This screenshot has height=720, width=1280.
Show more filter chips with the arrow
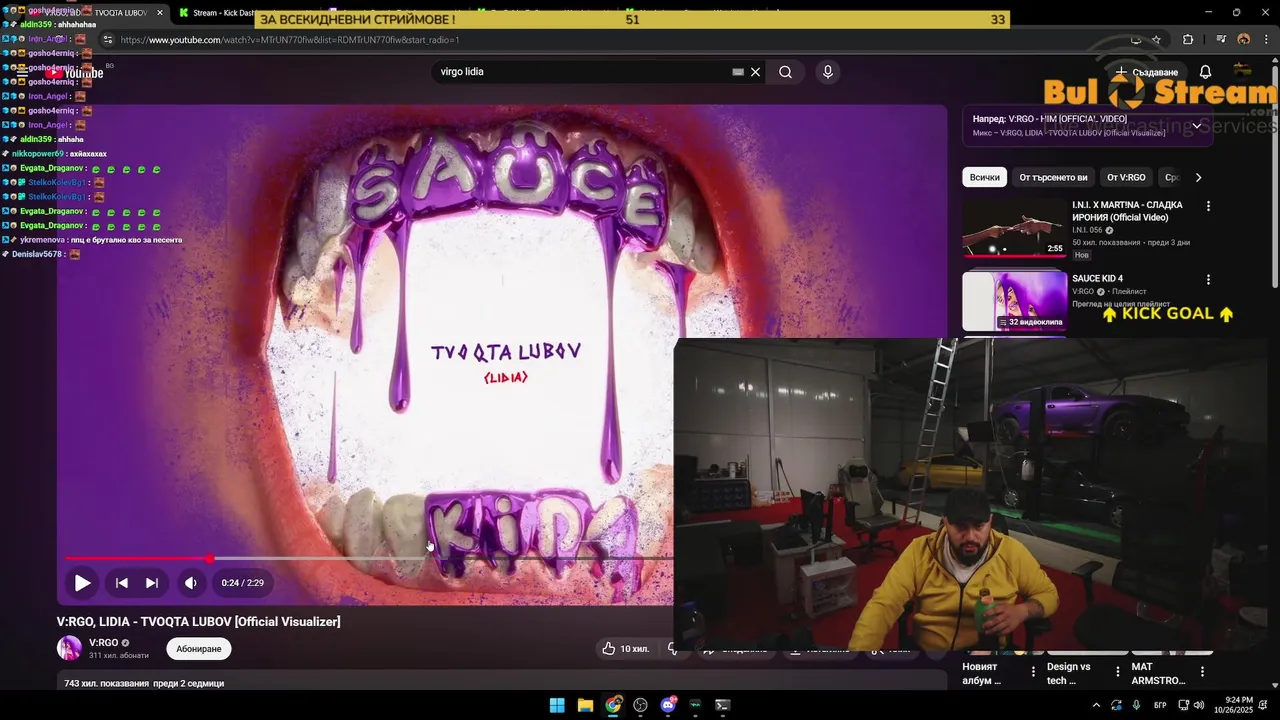1198,177
